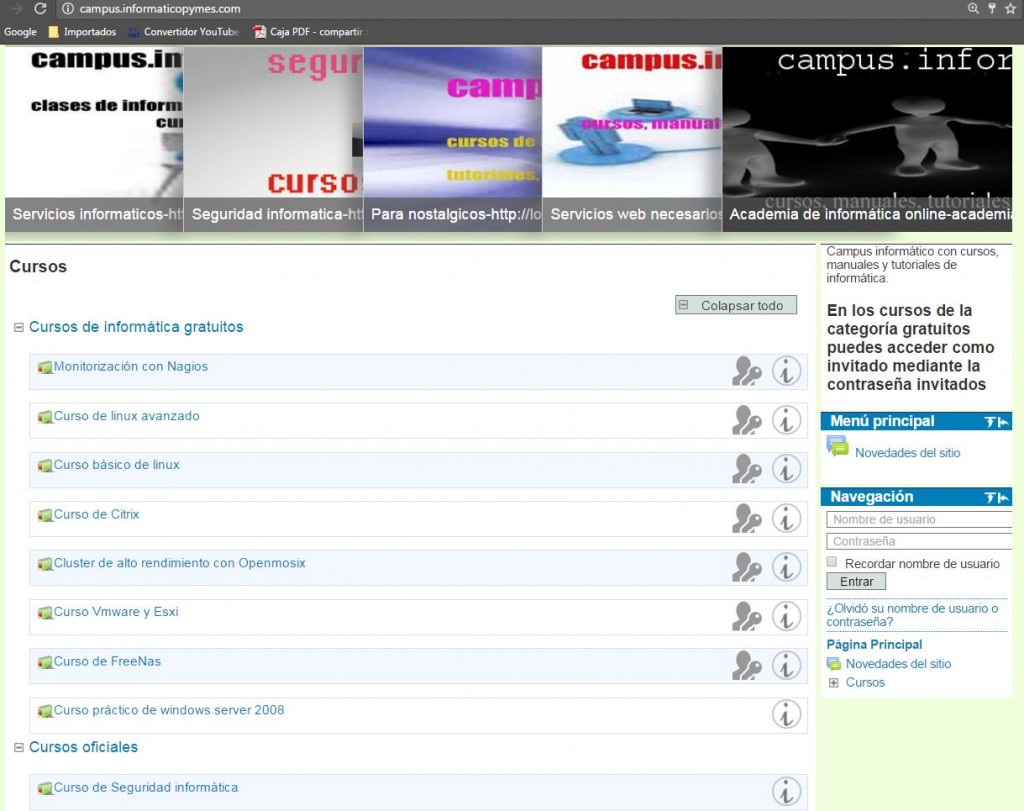Open the Curso de Citrix link

(97, 515)
